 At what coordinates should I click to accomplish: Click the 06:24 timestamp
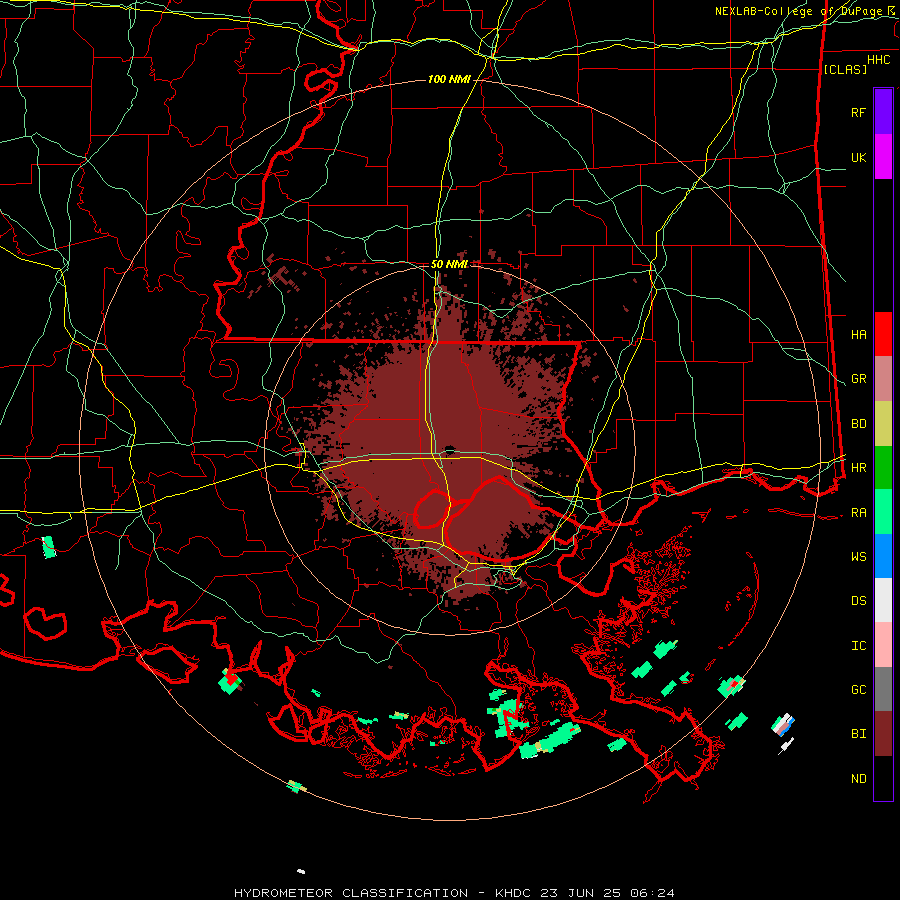654,893
